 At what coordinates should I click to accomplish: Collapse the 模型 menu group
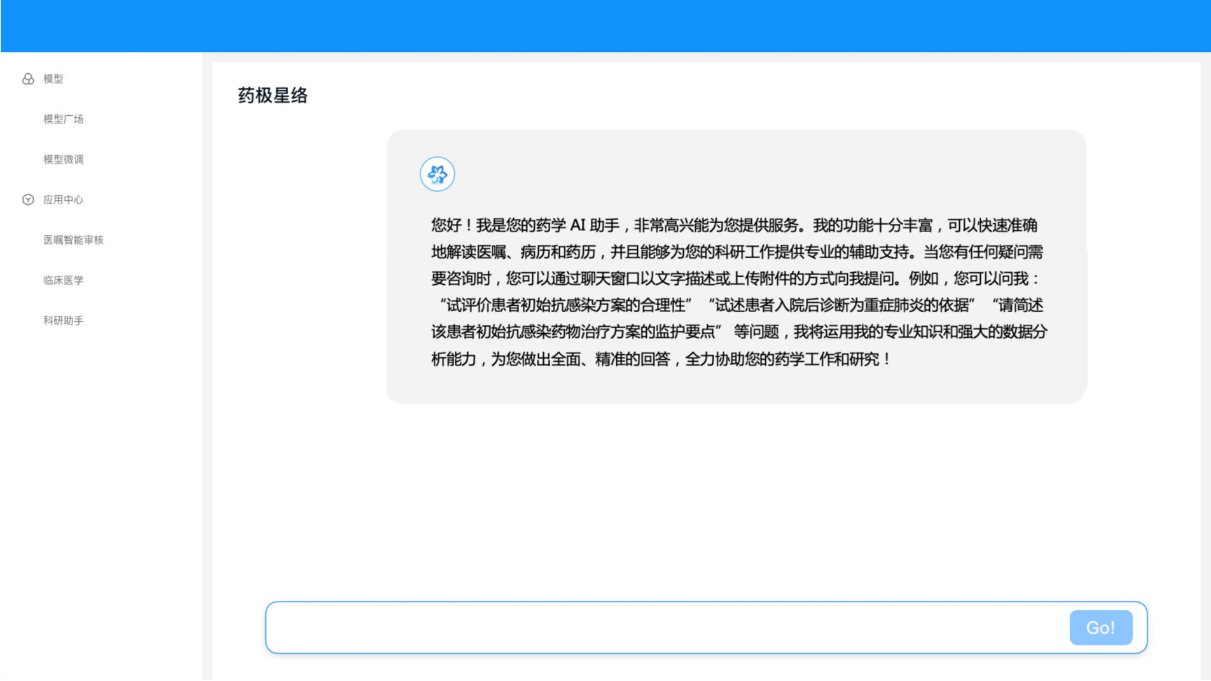pyautogui.click(x=54, y=79)
